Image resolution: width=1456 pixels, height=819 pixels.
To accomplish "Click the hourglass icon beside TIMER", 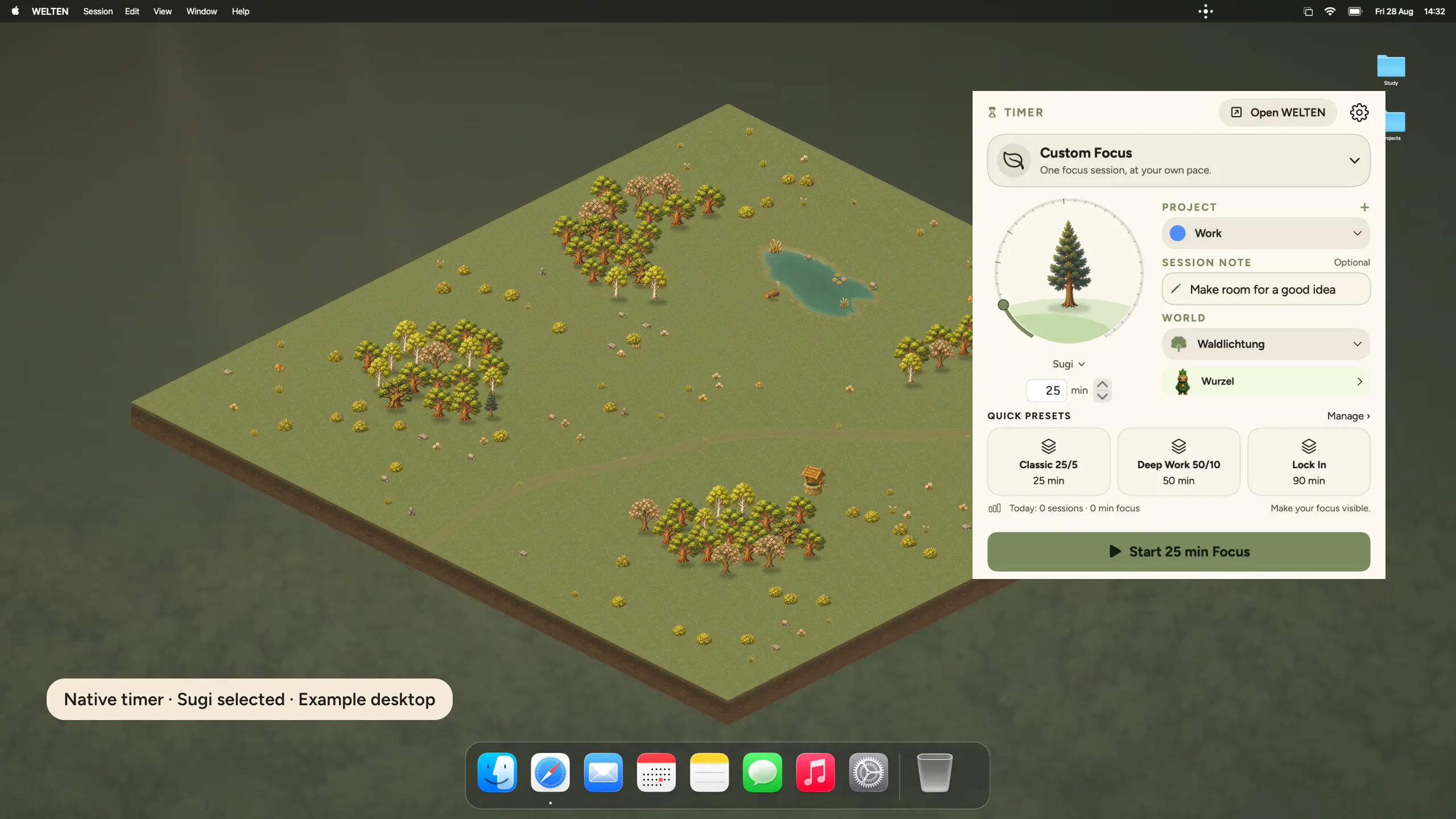I will (x=992, y=112).
